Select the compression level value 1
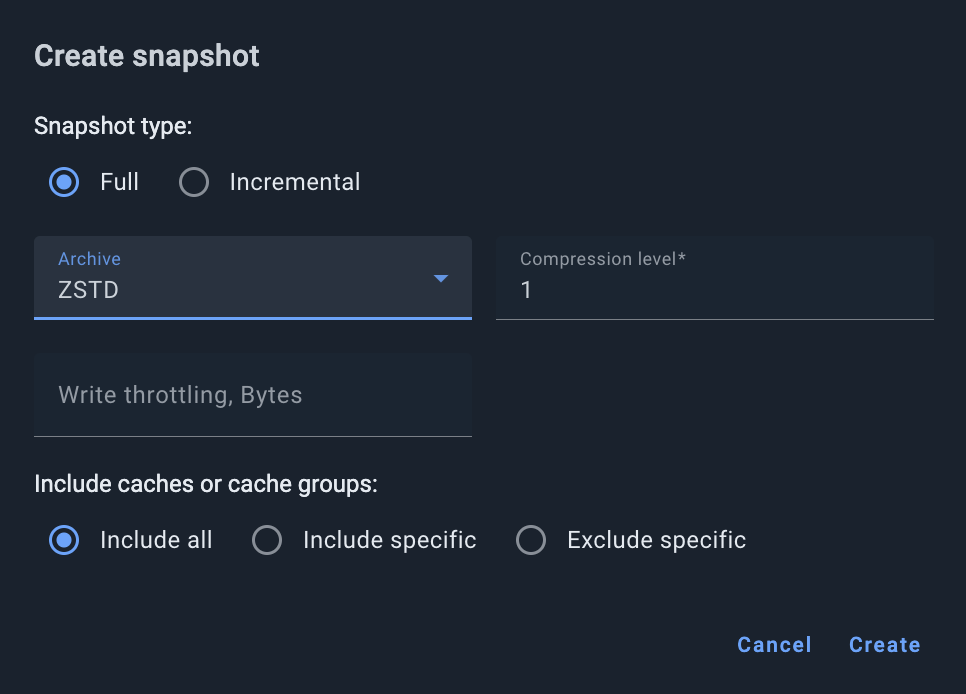Screen dimensions: 966x694 (525, 290)
